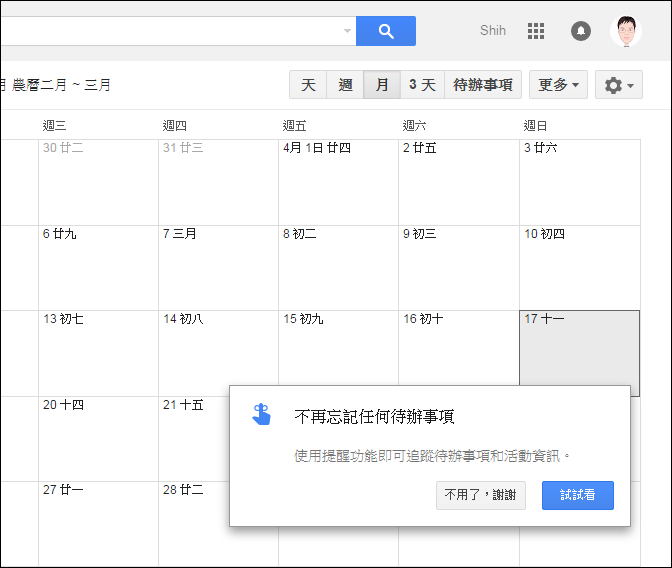Click date 28 廿二
The width and height of the screenshot is (672, 568).
(x=183, y=490)
